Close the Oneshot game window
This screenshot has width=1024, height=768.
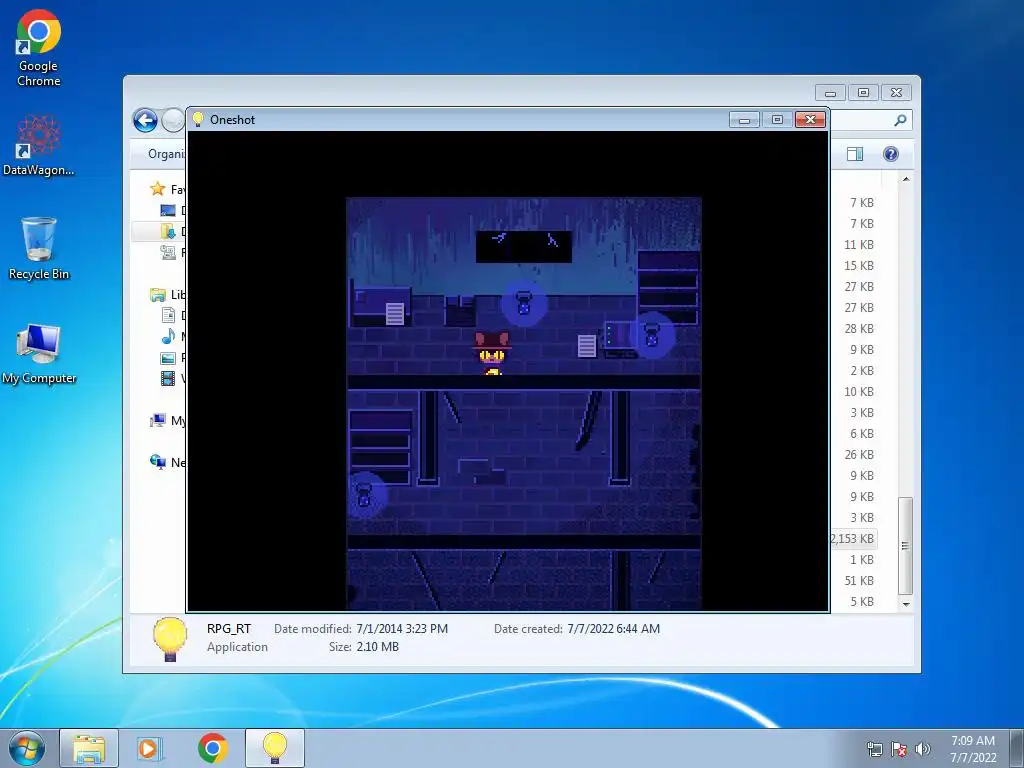coord(810,120)
